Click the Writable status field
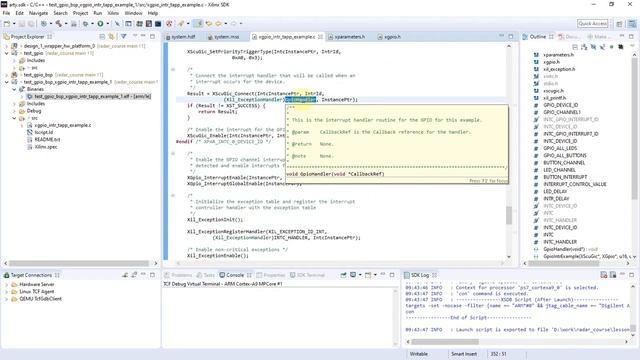Screen dimensions: 640x360 419,354
